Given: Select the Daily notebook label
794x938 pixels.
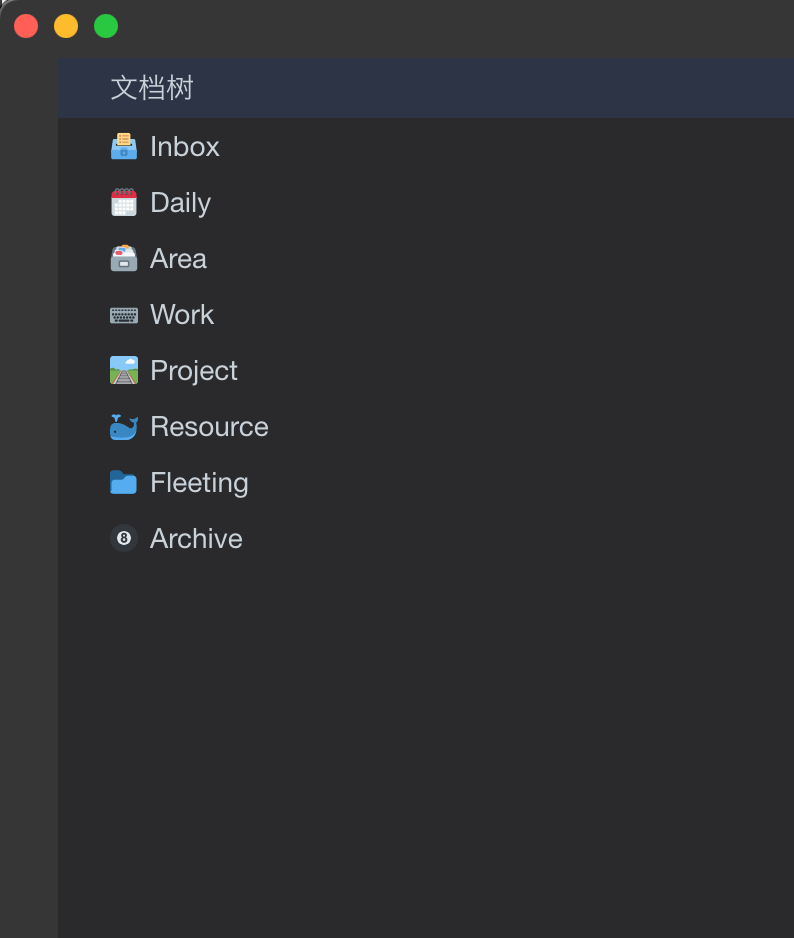Looking at the screenshot, I should point(180,203).
